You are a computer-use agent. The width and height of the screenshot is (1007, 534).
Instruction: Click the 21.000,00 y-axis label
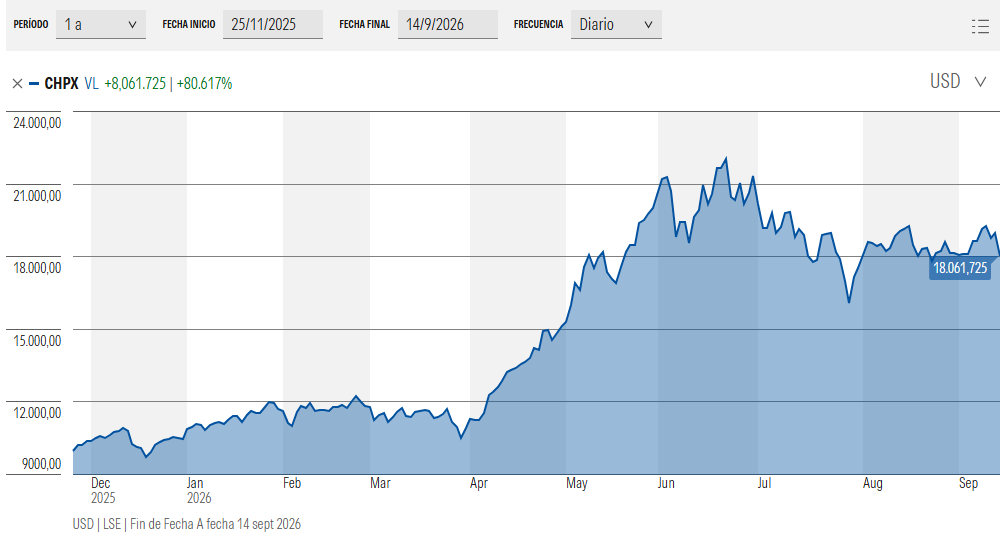37,195
